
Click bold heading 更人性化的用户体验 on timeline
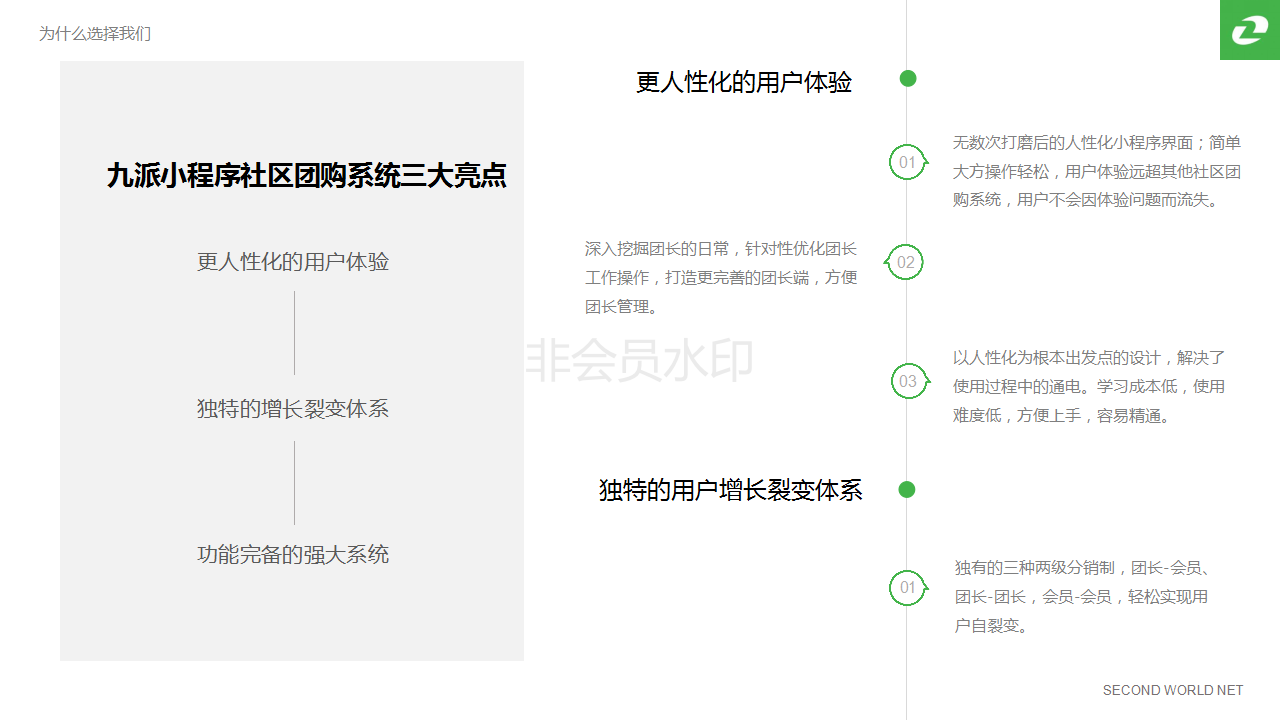(x=744, y=82)
